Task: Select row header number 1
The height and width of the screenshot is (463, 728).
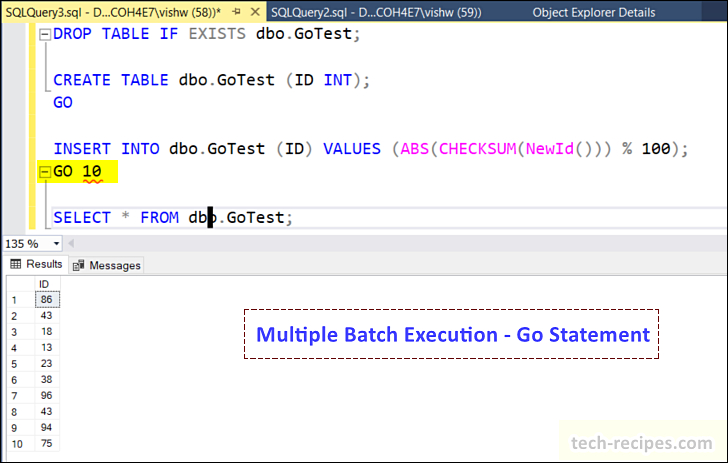Action: click(21, 300)
